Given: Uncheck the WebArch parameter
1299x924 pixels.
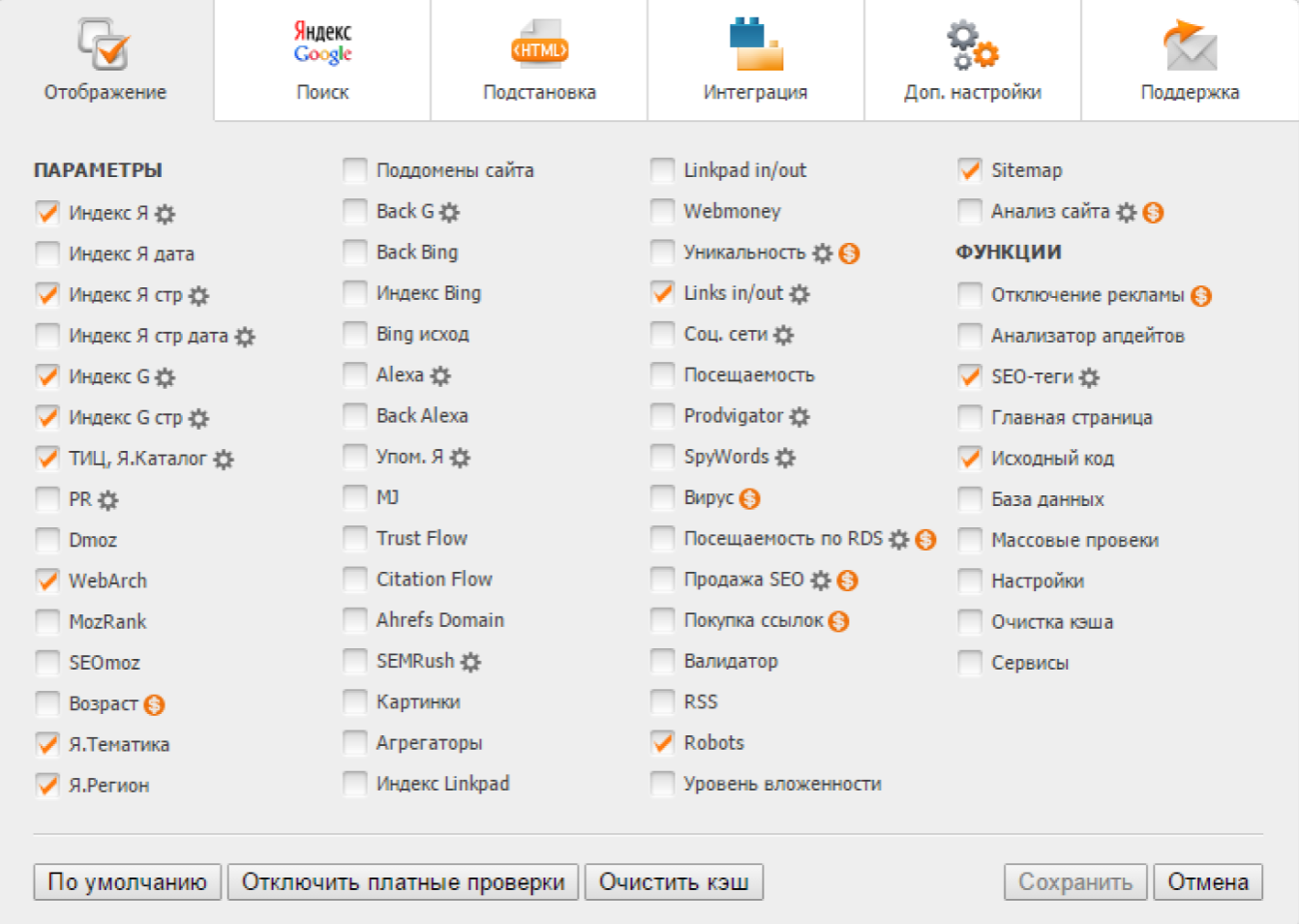Looking at the screenshot, I should pos(47,581).
